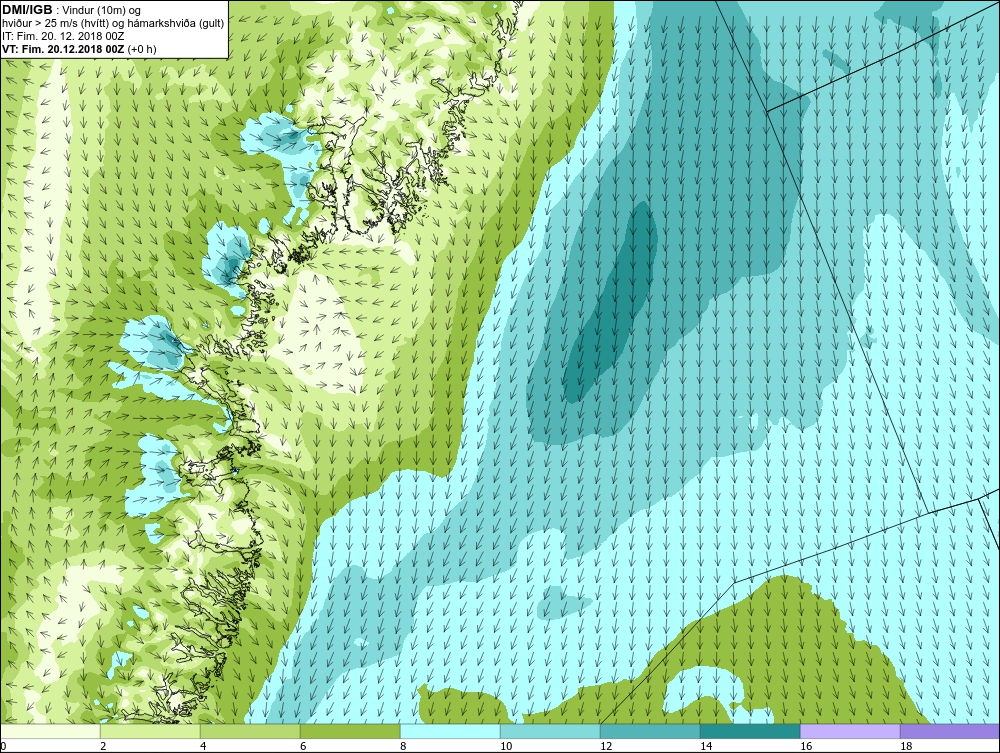Screen dimensions: 1000x753
Task: Click the purple swatch above 18 m/s
Action: [x=950, y=731]
